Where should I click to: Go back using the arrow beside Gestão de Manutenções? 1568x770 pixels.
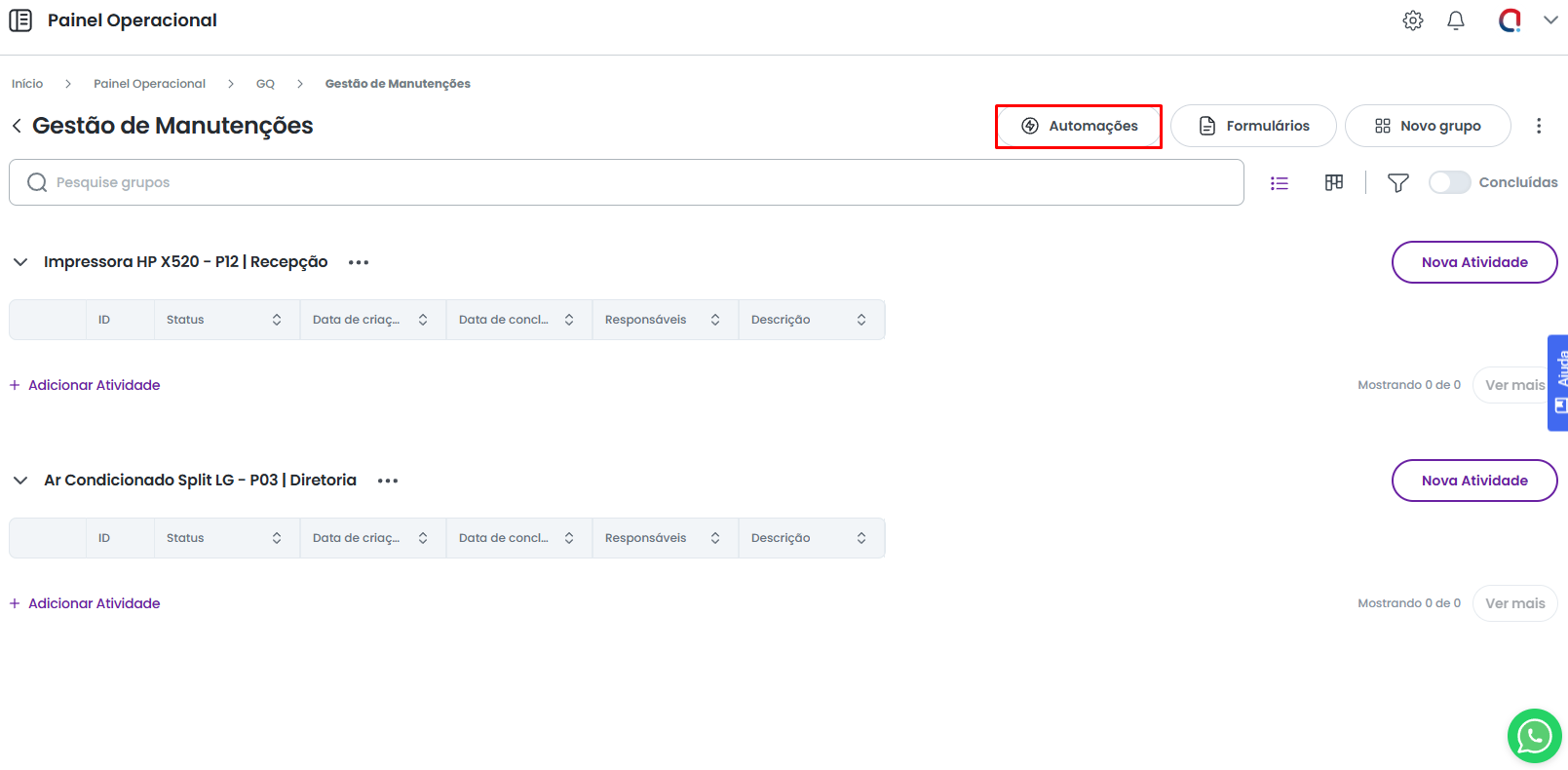(17, 126)
